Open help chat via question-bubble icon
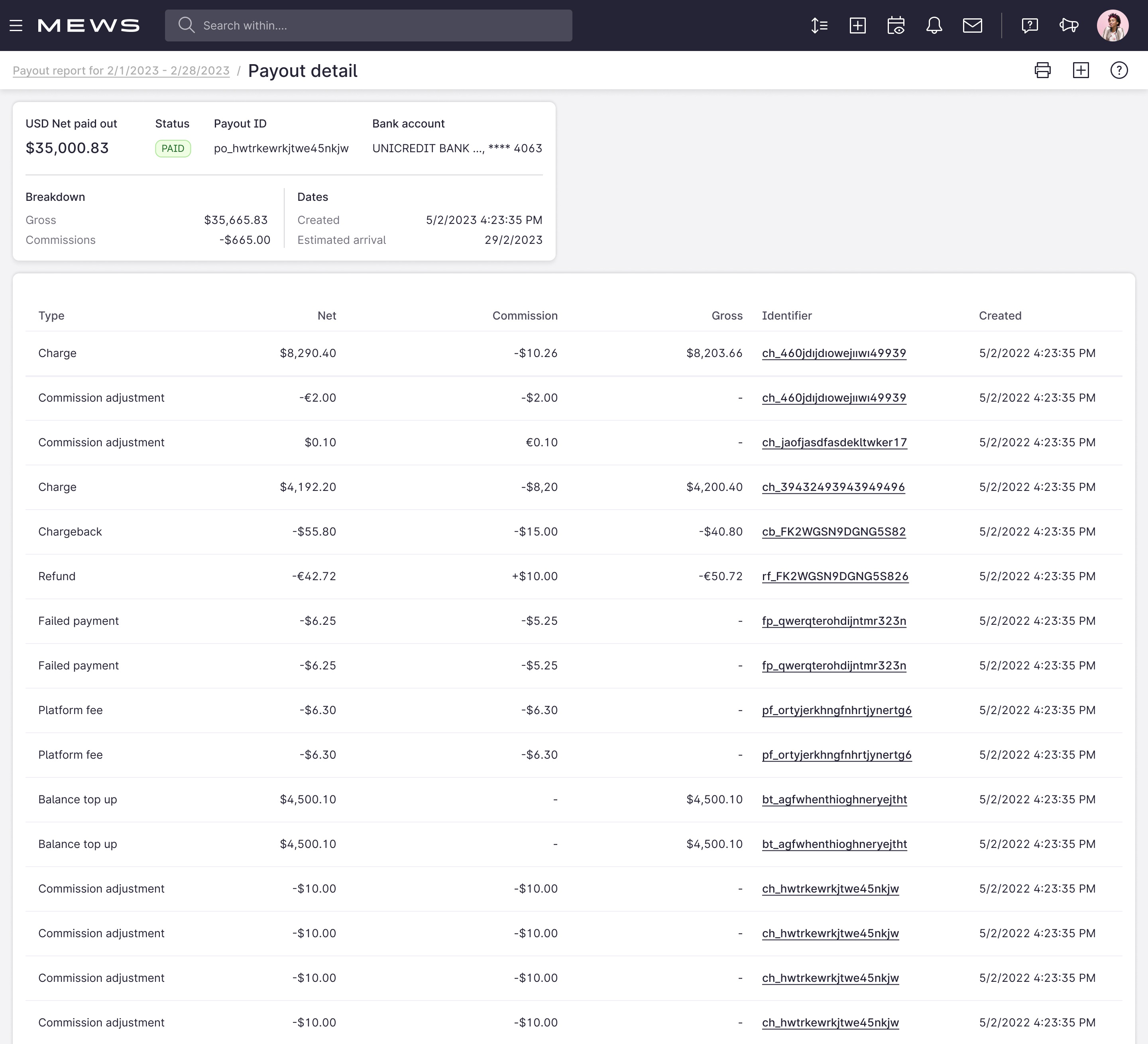Image resolution: width=1148 pixels, height=1044 pixels. pos(1030,25)
